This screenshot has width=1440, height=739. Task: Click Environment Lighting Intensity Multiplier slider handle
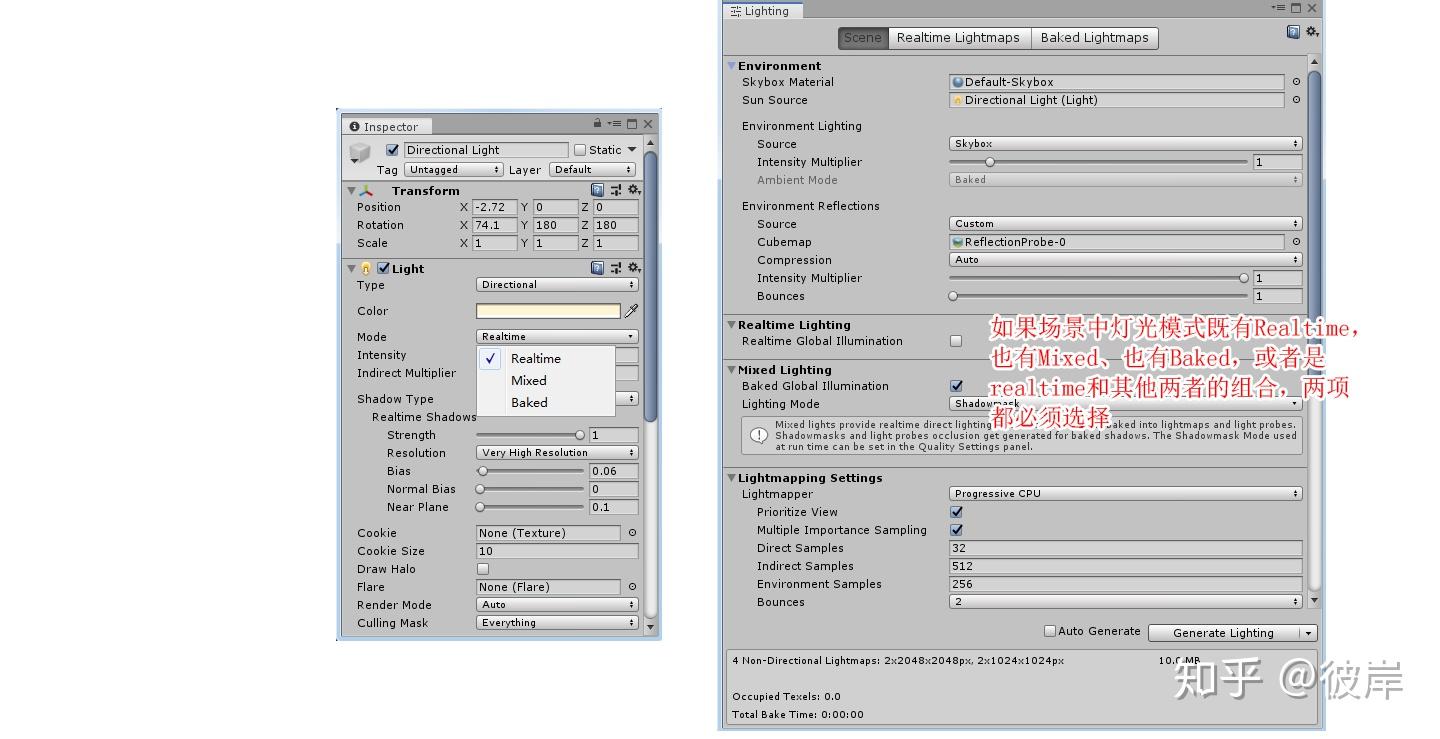pyautogui.click(x=990, y=162)
